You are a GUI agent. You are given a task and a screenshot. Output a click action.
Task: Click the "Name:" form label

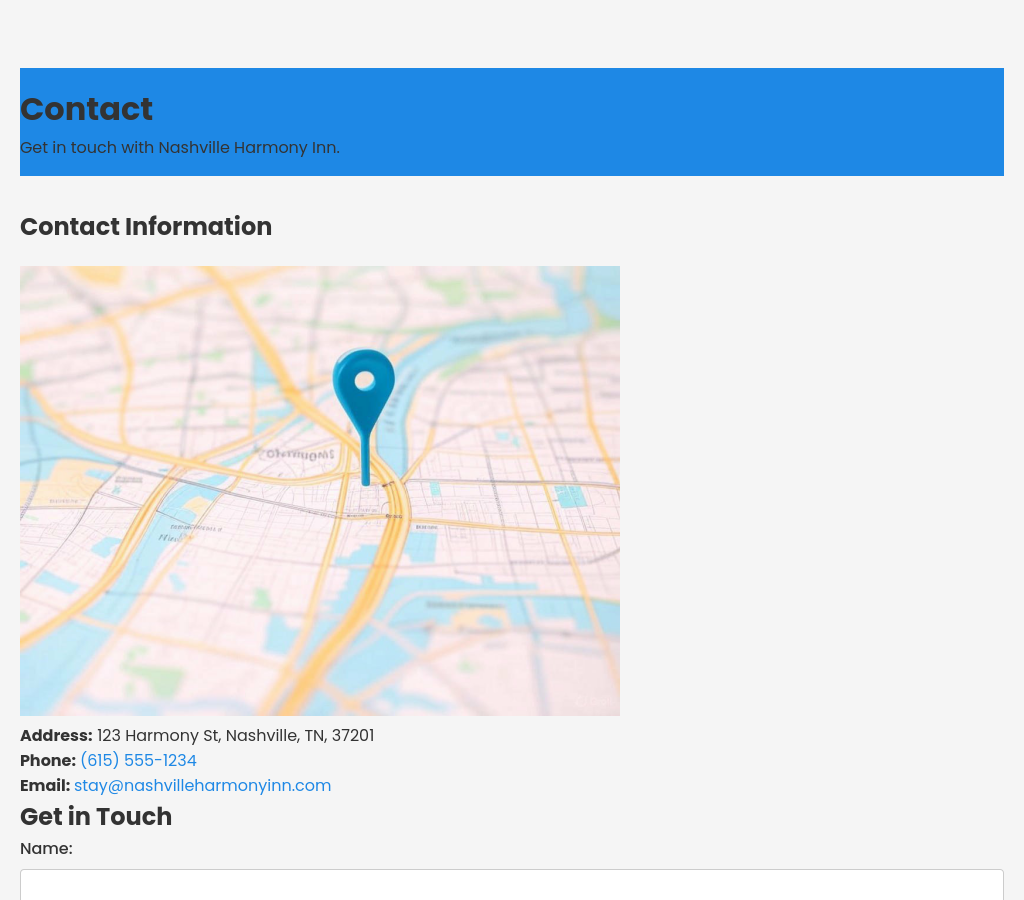pyautogui.click(x=46, y=849)
